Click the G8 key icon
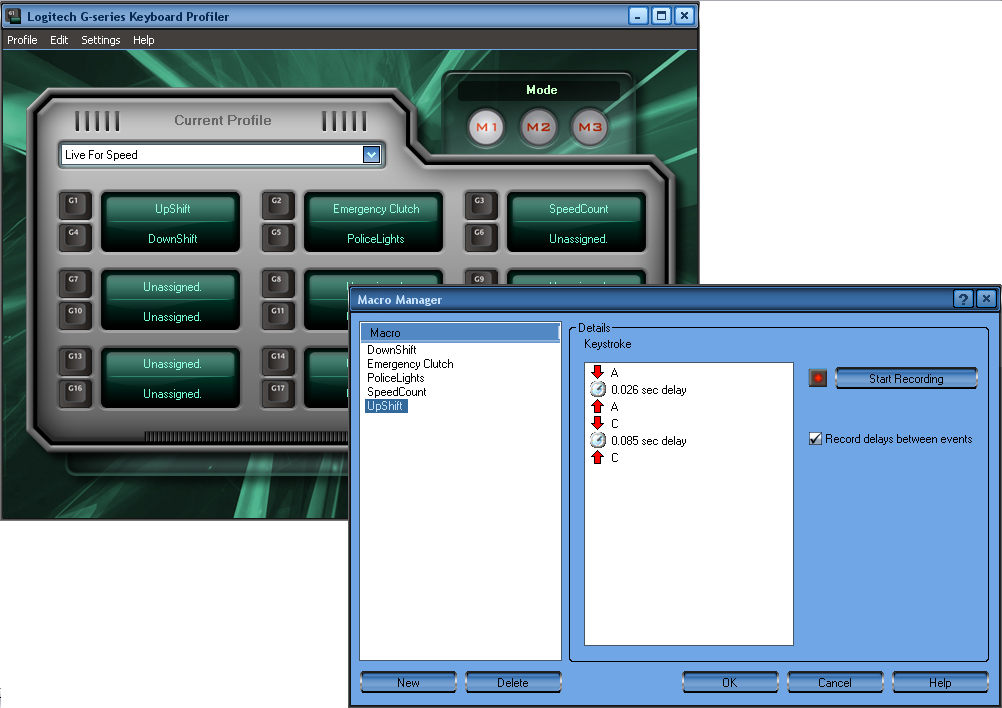Screen dimensions: 1002x708 (x=278, y=284)
